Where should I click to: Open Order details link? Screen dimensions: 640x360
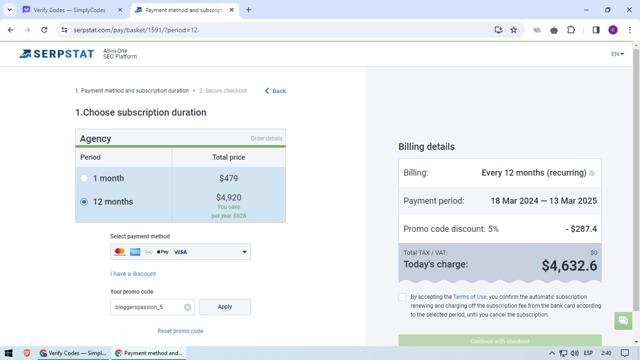(267, 139)
